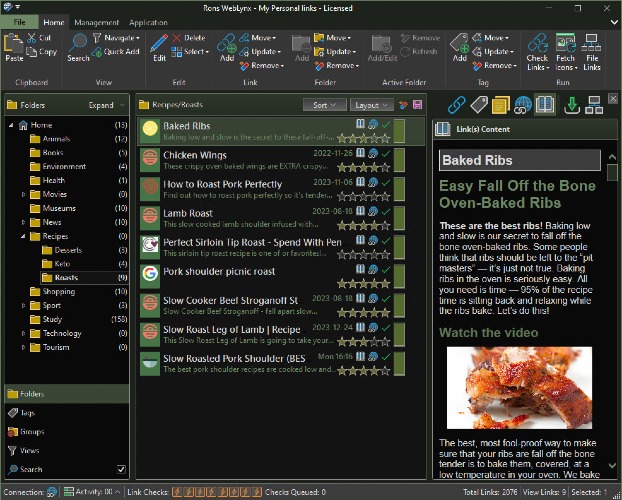This screenshot has height=500, width=622.
Task: Open the Search pane in sidebar
Action: tap(60, 469)
